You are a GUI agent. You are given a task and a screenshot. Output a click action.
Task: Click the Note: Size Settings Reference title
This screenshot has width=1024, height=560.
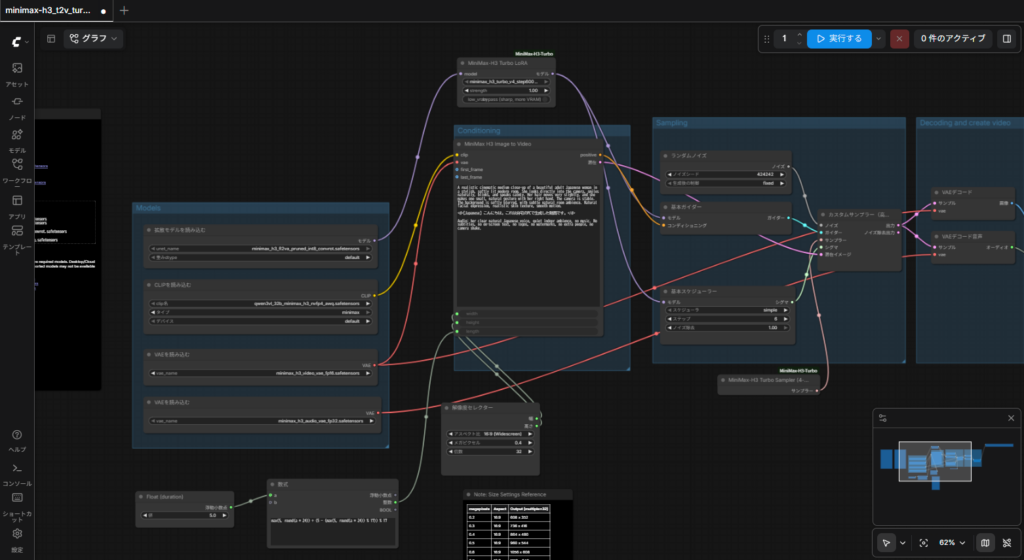(x=510, y=495)
